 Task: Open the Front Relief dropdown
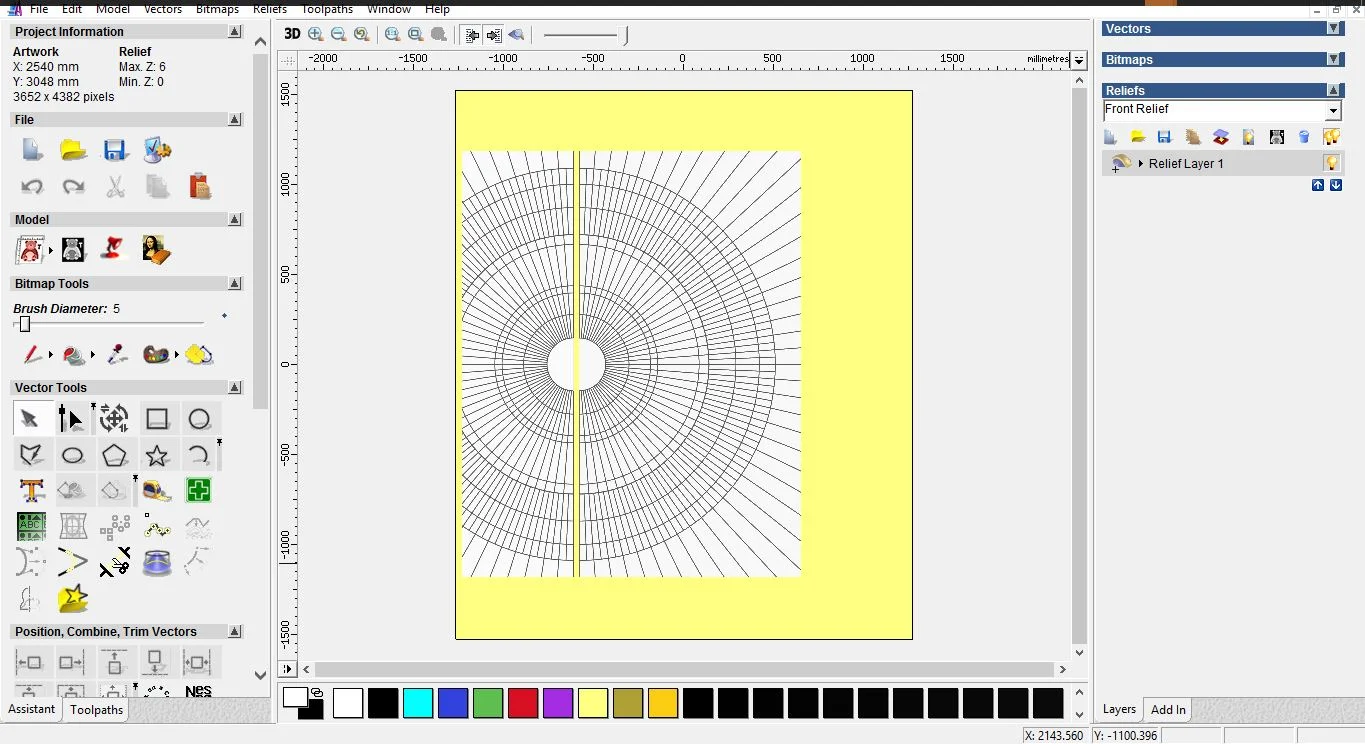1333,111
